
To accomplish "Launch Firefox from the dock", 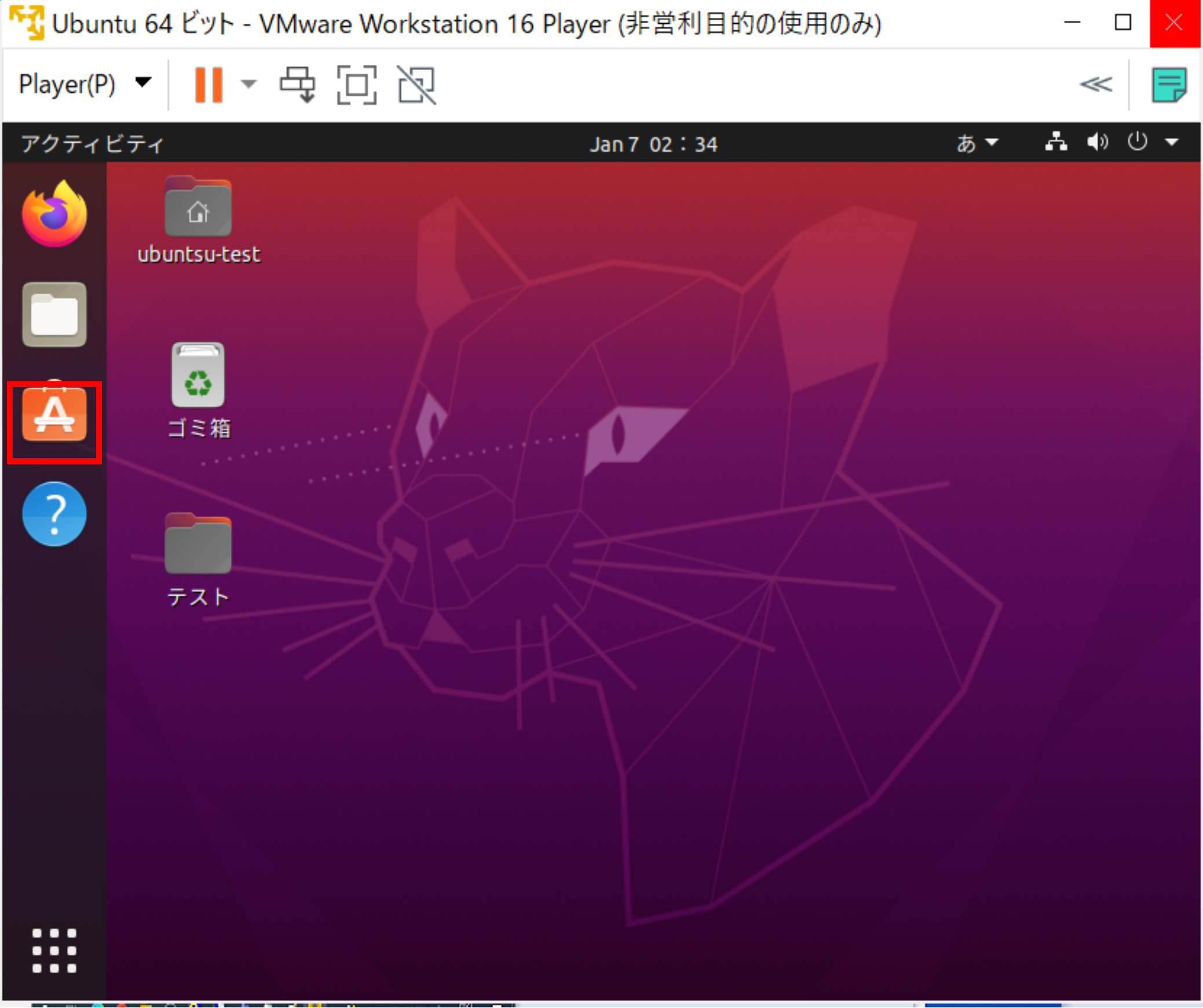I will click(54, 214).
